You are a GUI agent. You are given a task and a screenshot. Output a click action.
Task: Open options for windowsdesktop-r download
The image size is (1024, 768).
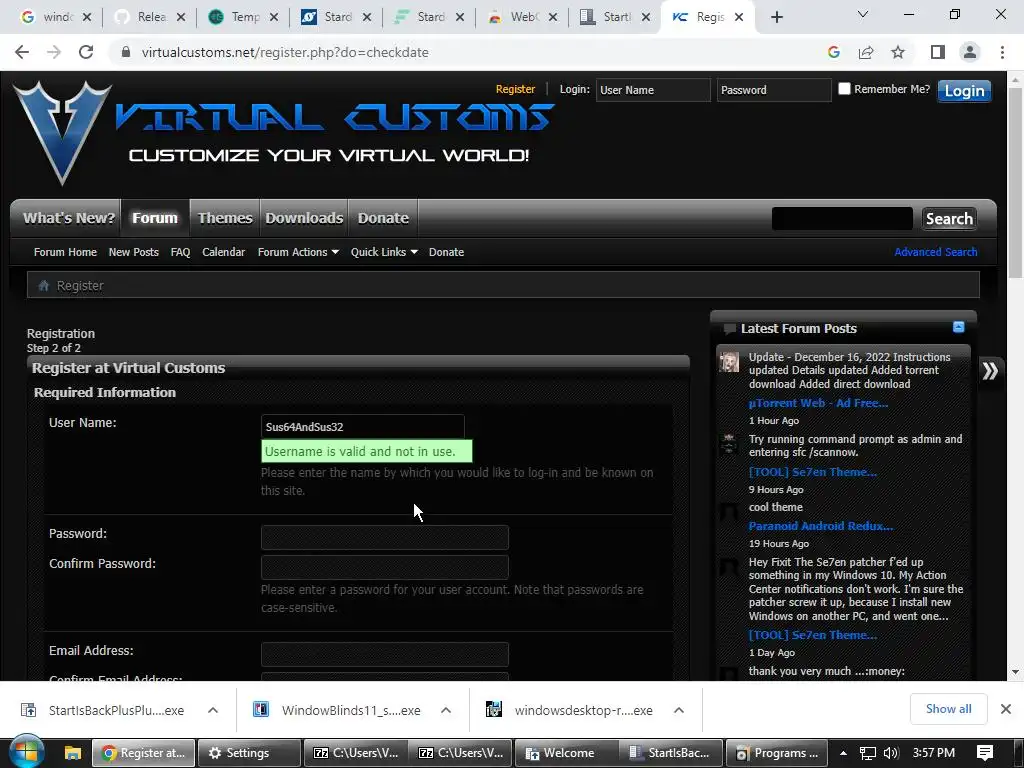[x=679, y=710]
